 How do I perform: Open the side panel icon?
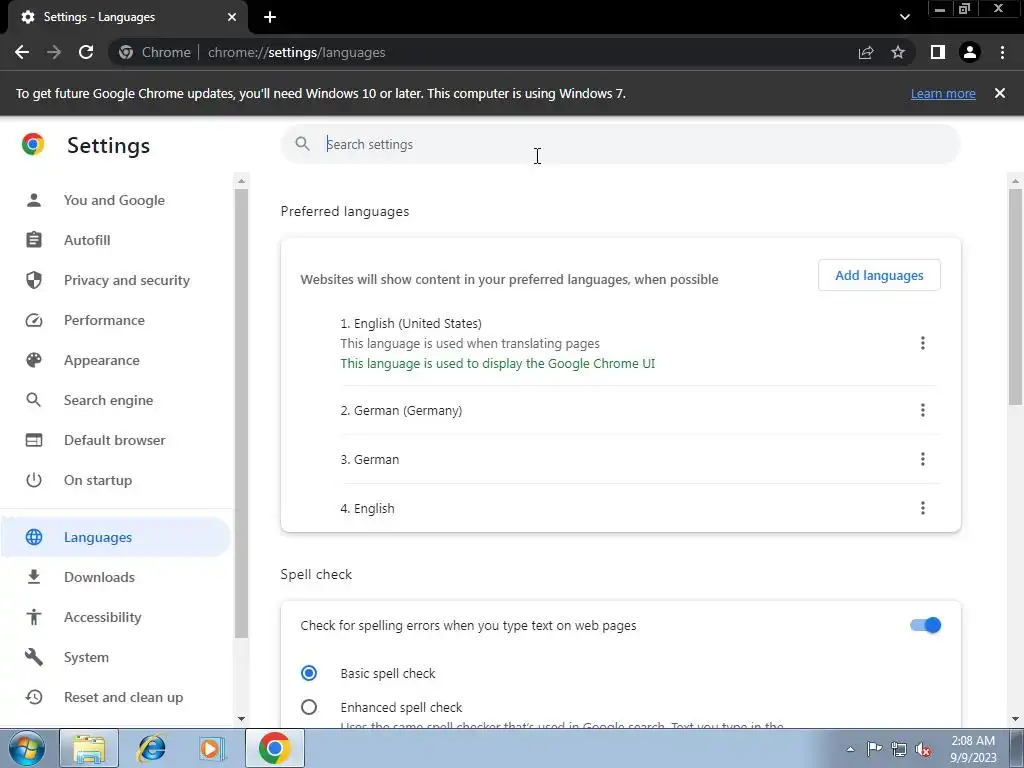pyautogui.click(x=938, y=52)
